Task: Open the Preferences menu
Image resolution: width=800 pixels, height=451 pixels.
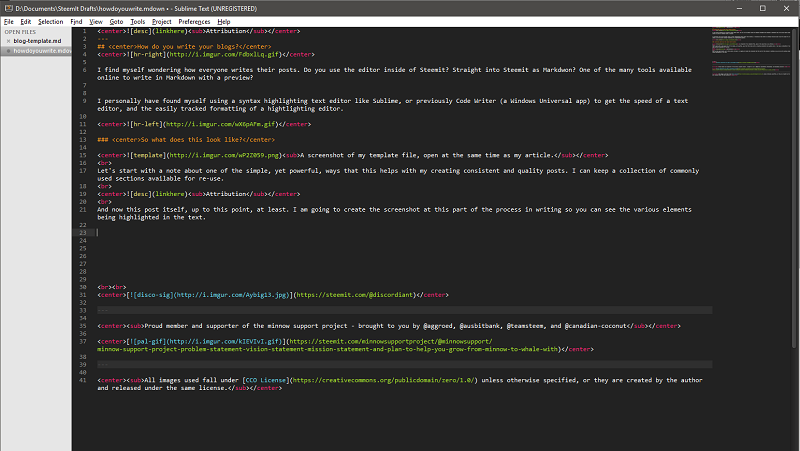Action: click(x=194, y=21)
